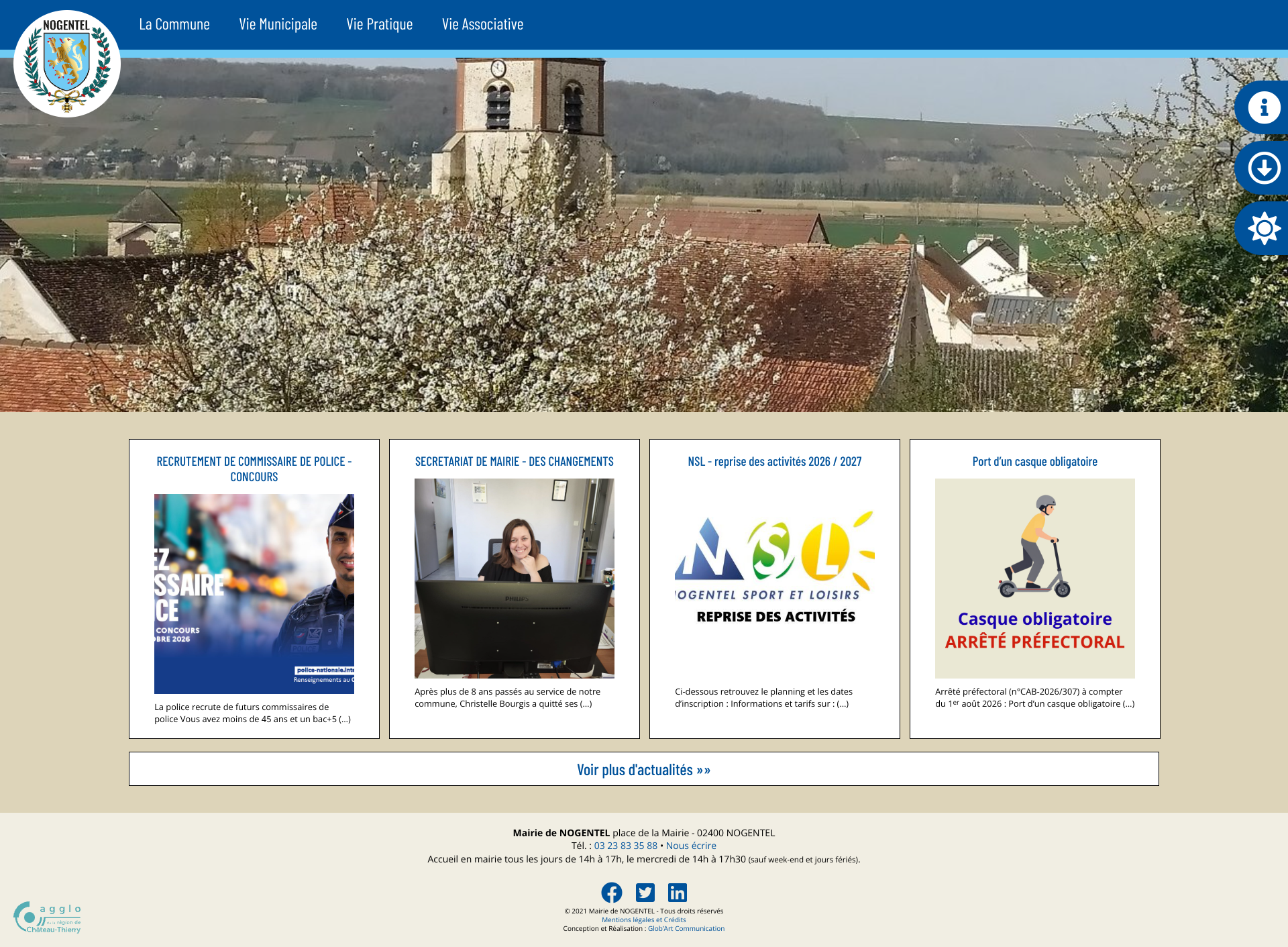Open La Commune menu

[174, 24]
